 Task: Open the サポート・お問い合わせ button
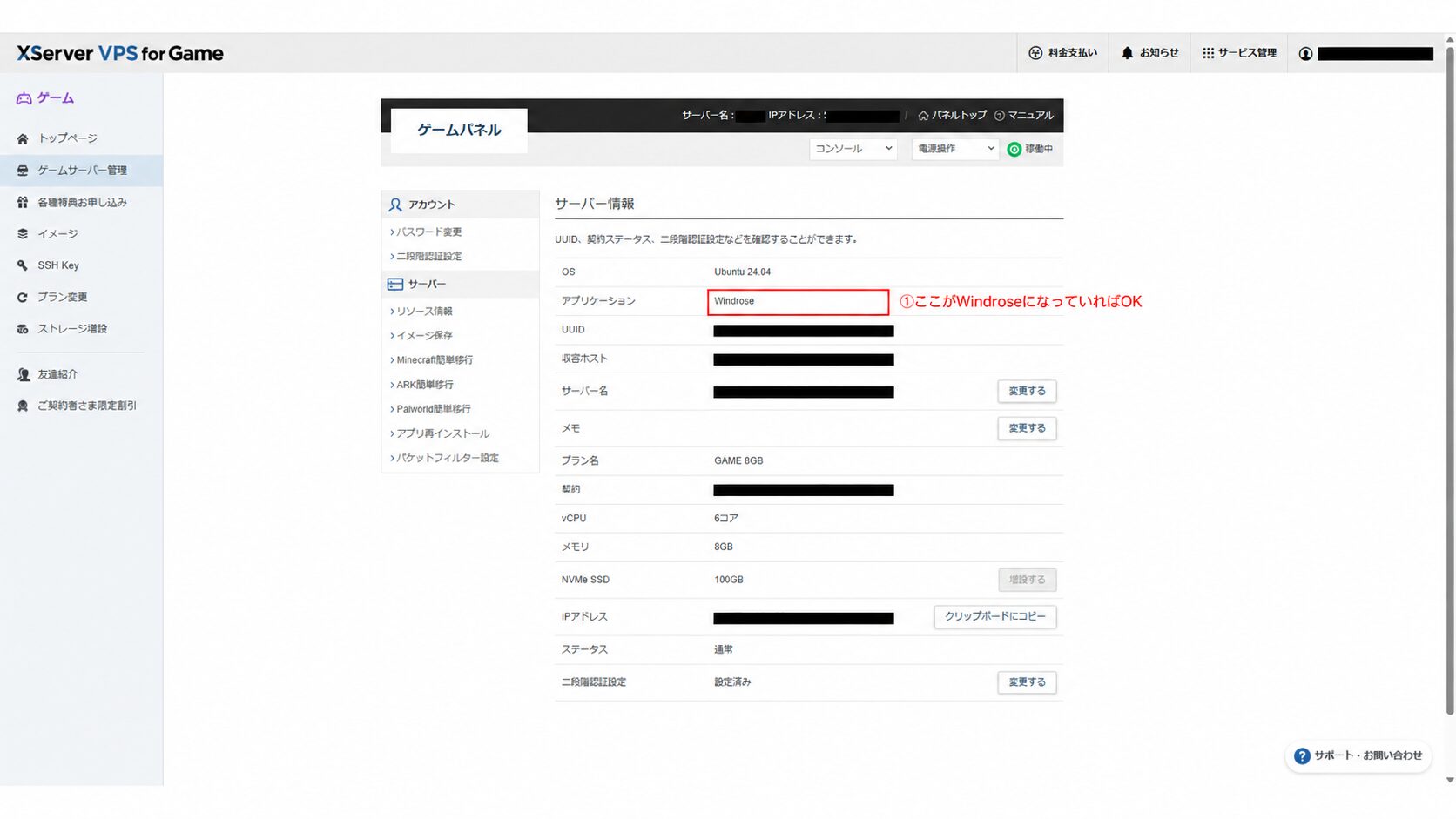1358,756
